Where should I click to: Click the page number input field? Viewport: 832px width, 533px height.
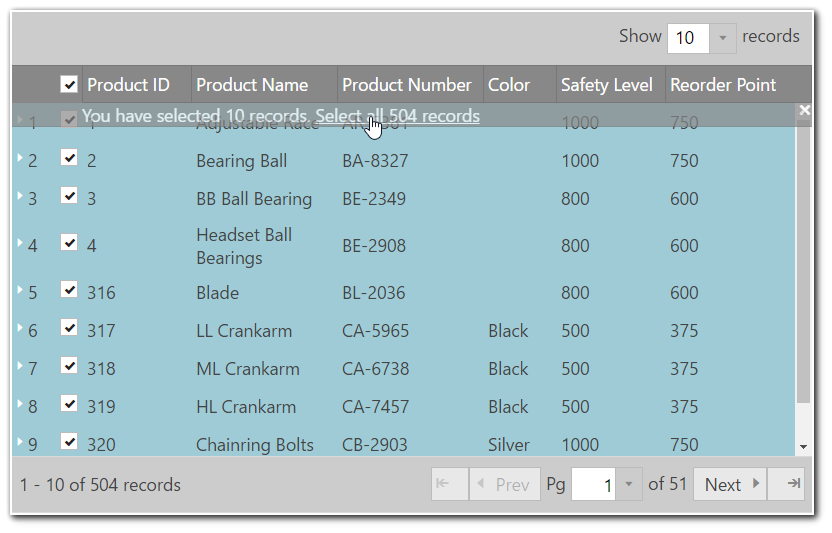(x=593, y=485)
